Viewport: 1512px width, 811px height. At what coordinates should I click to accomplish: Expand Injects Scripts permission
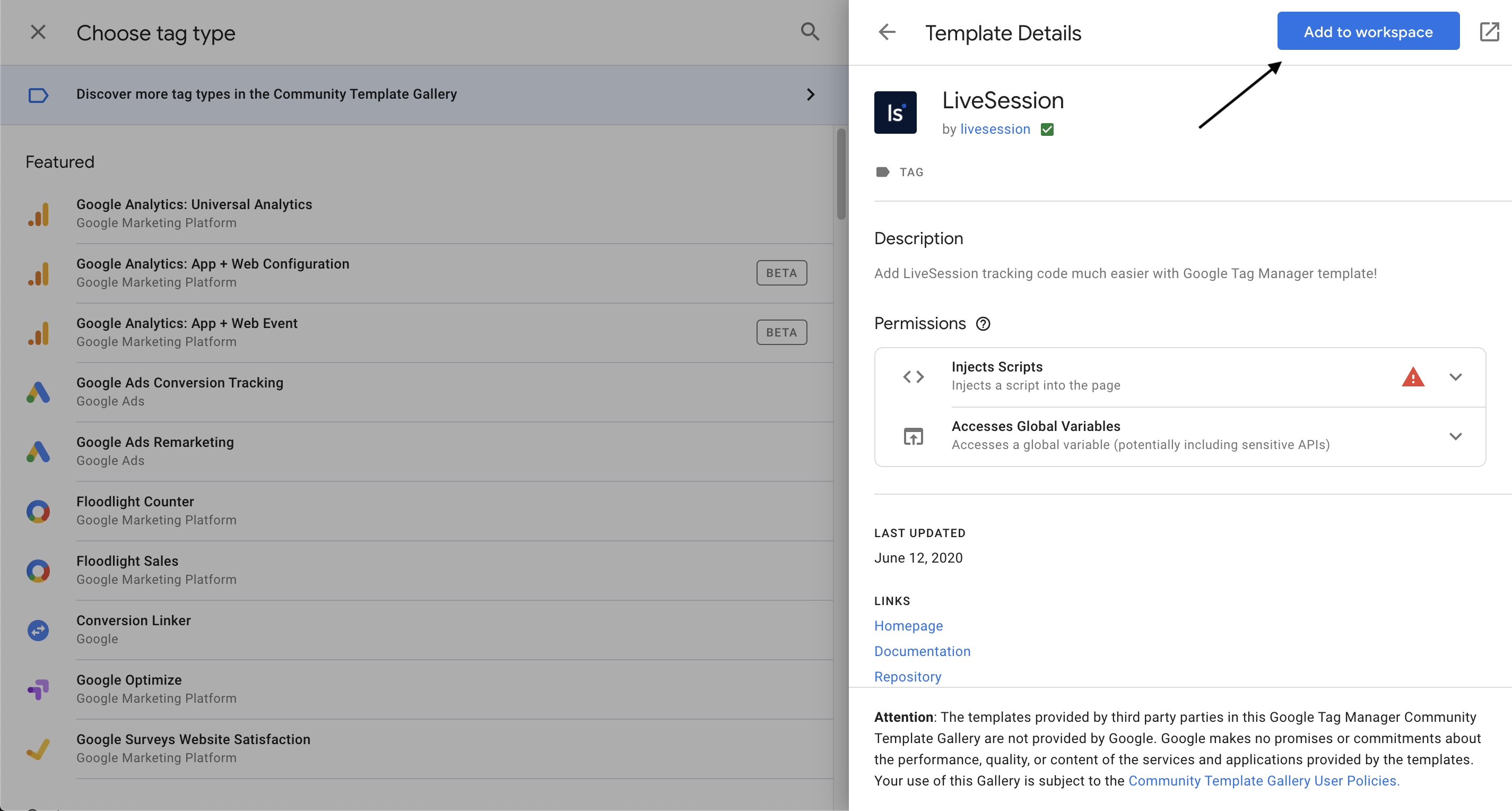coord(1455,376)
